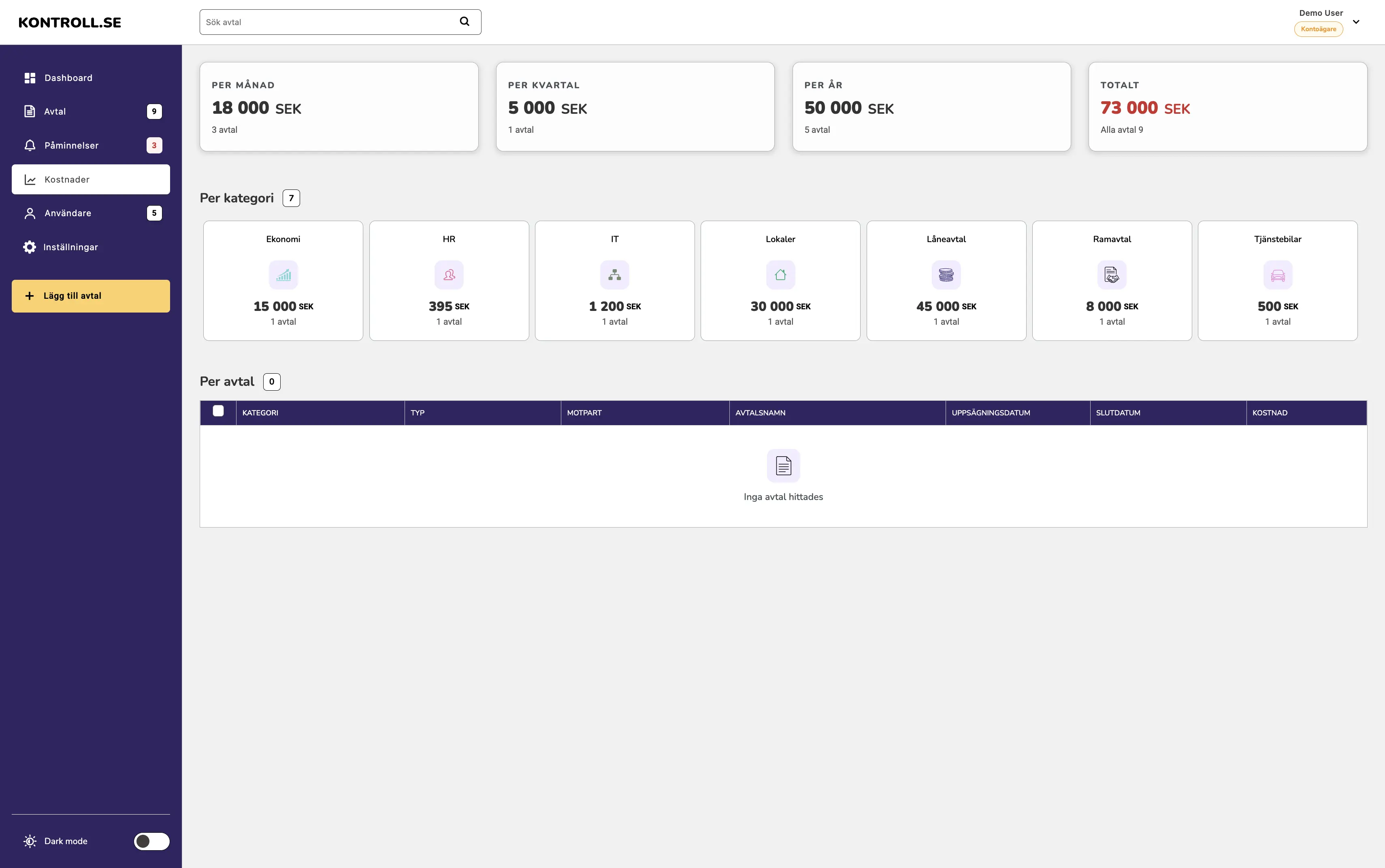1385x868 pixels.
Task: Click the Avtal document icon
Action: 30,111
